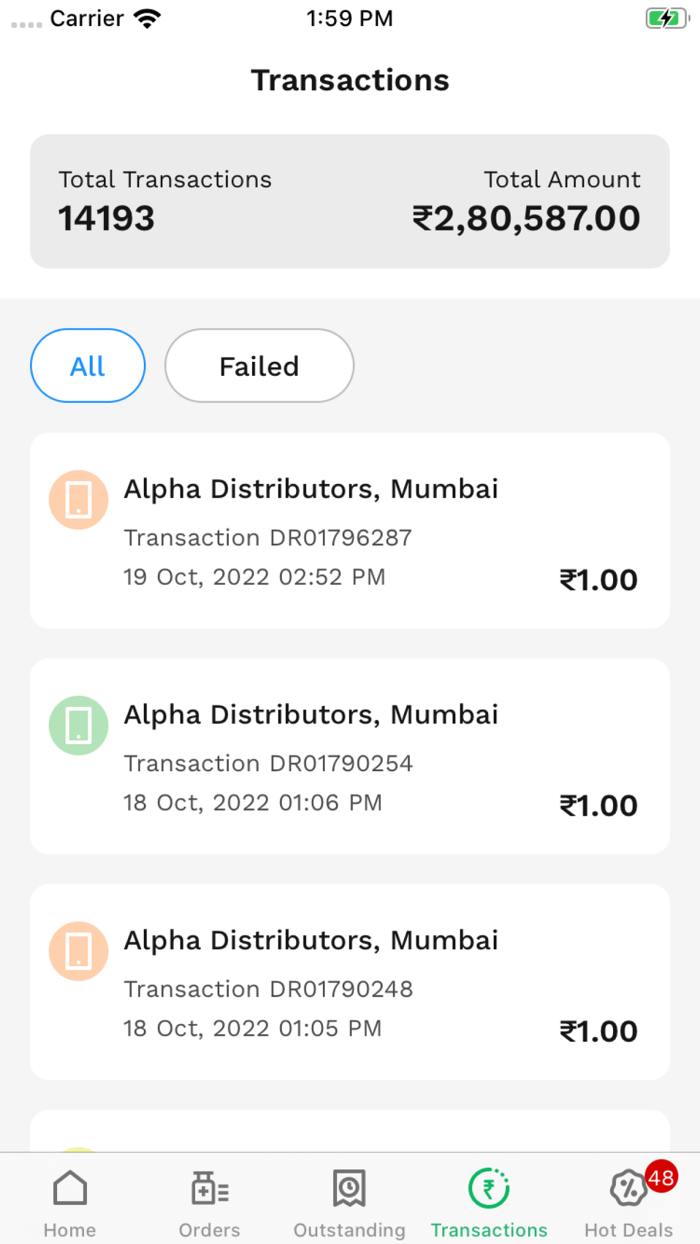This screenshot has width=700, height=1244.
Task: Switch to the Failed filter chip
Action: pyautogui.click(x=259, y=366)
